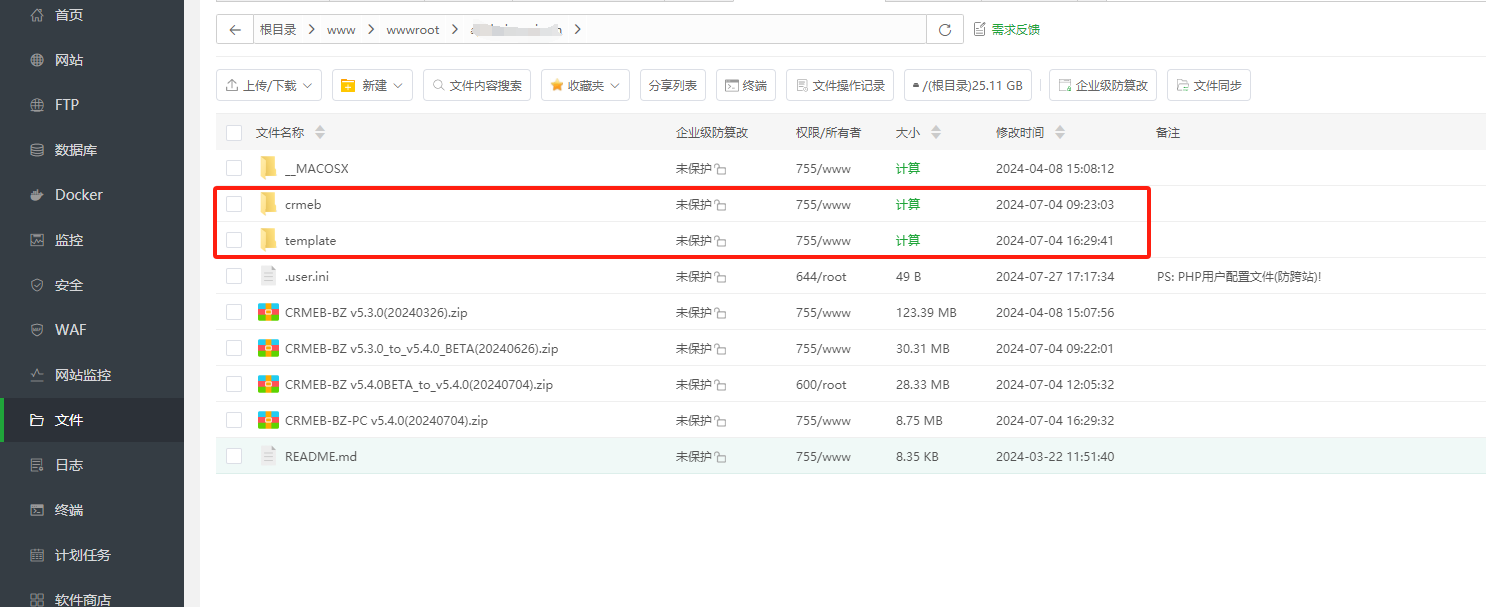
Task: Click the 需求反馈 link
Action: point(1007,30)
